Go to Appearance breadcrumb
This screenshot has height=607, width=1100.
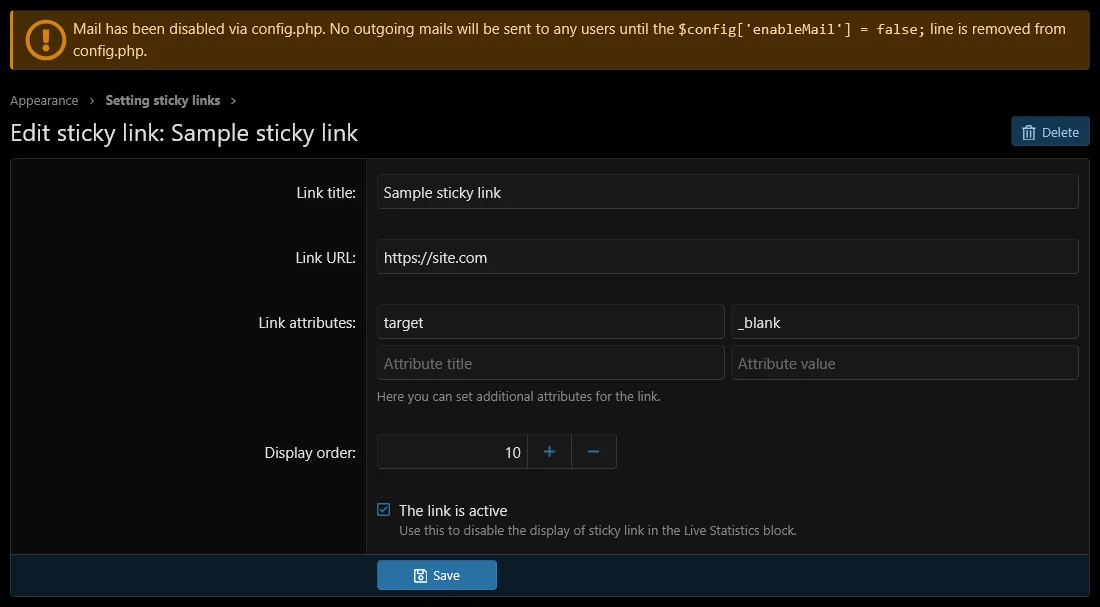(44, 100)
